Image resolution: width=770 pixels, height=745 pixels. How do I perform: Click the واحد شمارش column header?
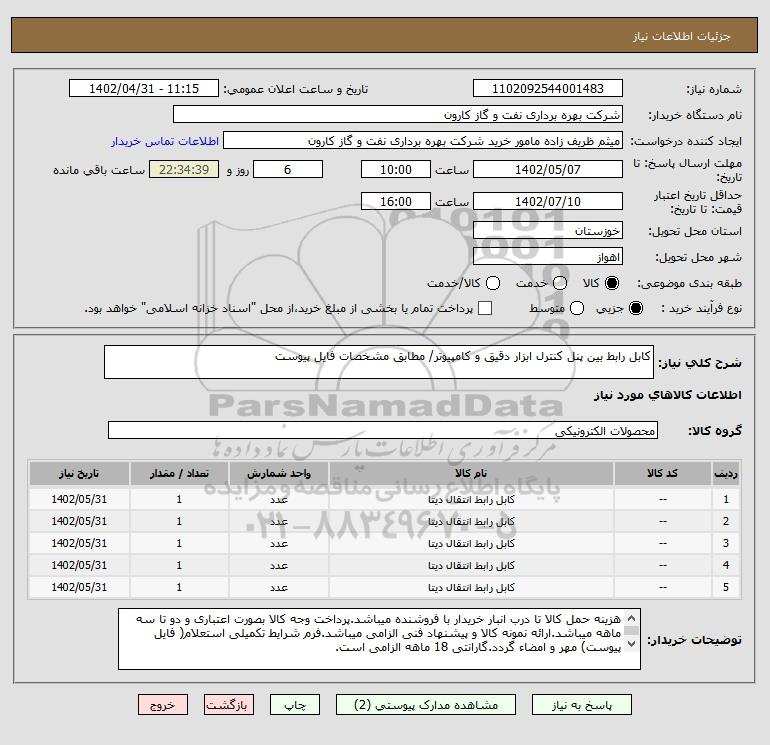click(x=278, y=473)
